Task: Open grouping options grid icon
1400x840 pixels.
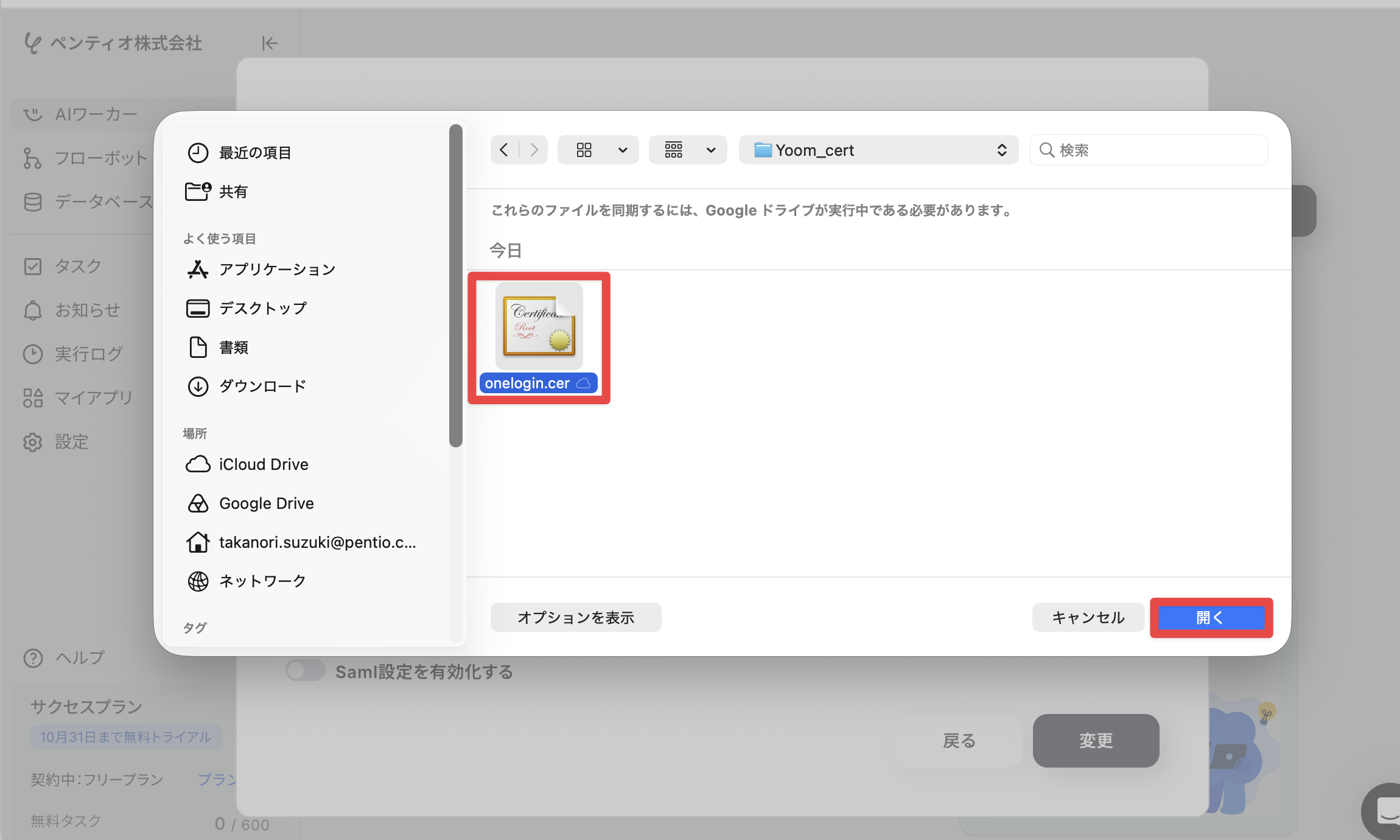Action: point(674,150)
